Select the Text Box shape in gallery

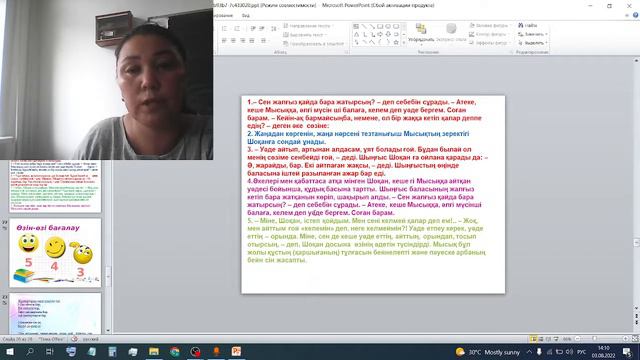(356, 27)
